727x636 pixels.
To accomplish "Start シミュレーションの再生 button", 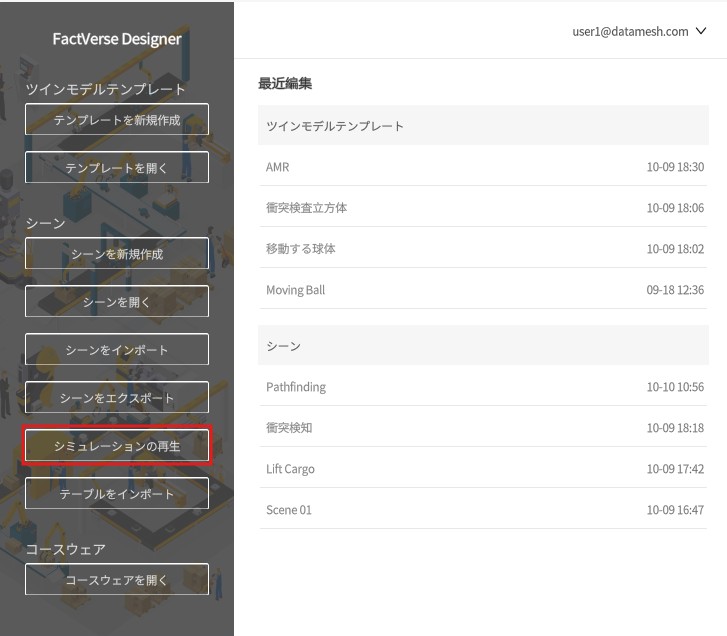I will click(117, 446).
